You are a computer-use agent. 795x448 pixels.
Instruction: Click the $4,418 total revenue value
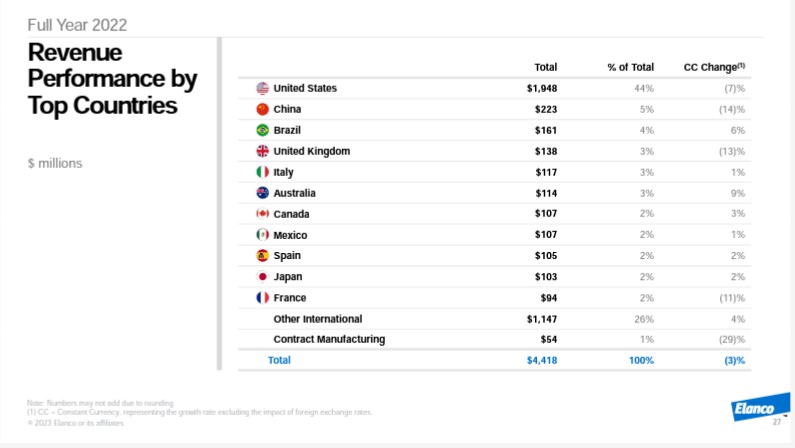click(x=541, y=360)
